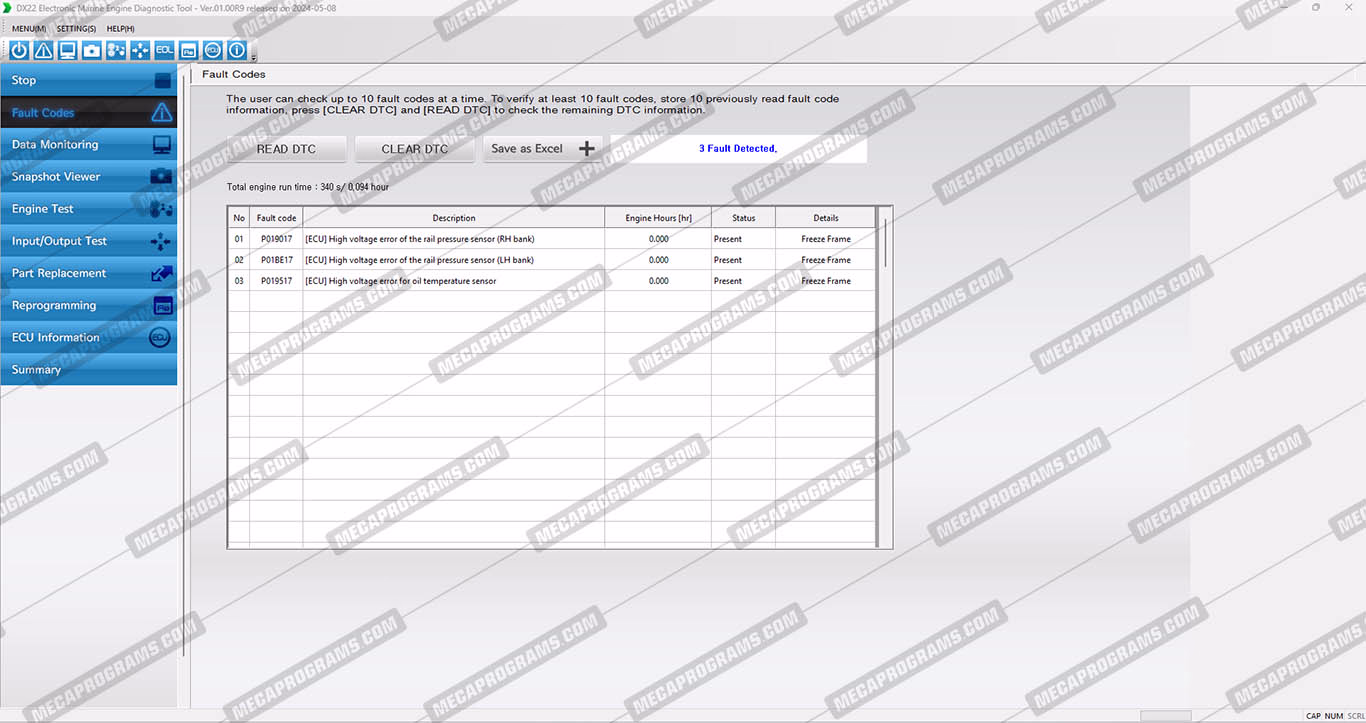Click the info circle toolbar icon
This screenshot has height=723, width=1366.
click(x=237, y=50)
